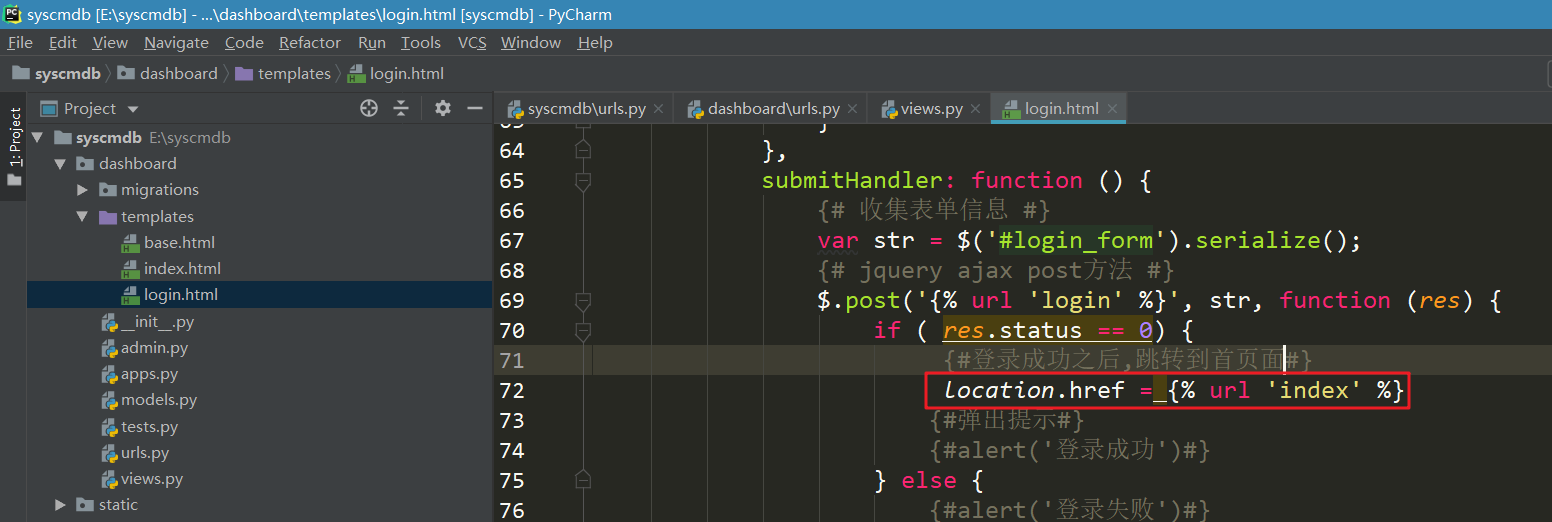The width and height of the screenshot is (1552, 522).
Task: Open the Tools menu
Action: point(421,42)
